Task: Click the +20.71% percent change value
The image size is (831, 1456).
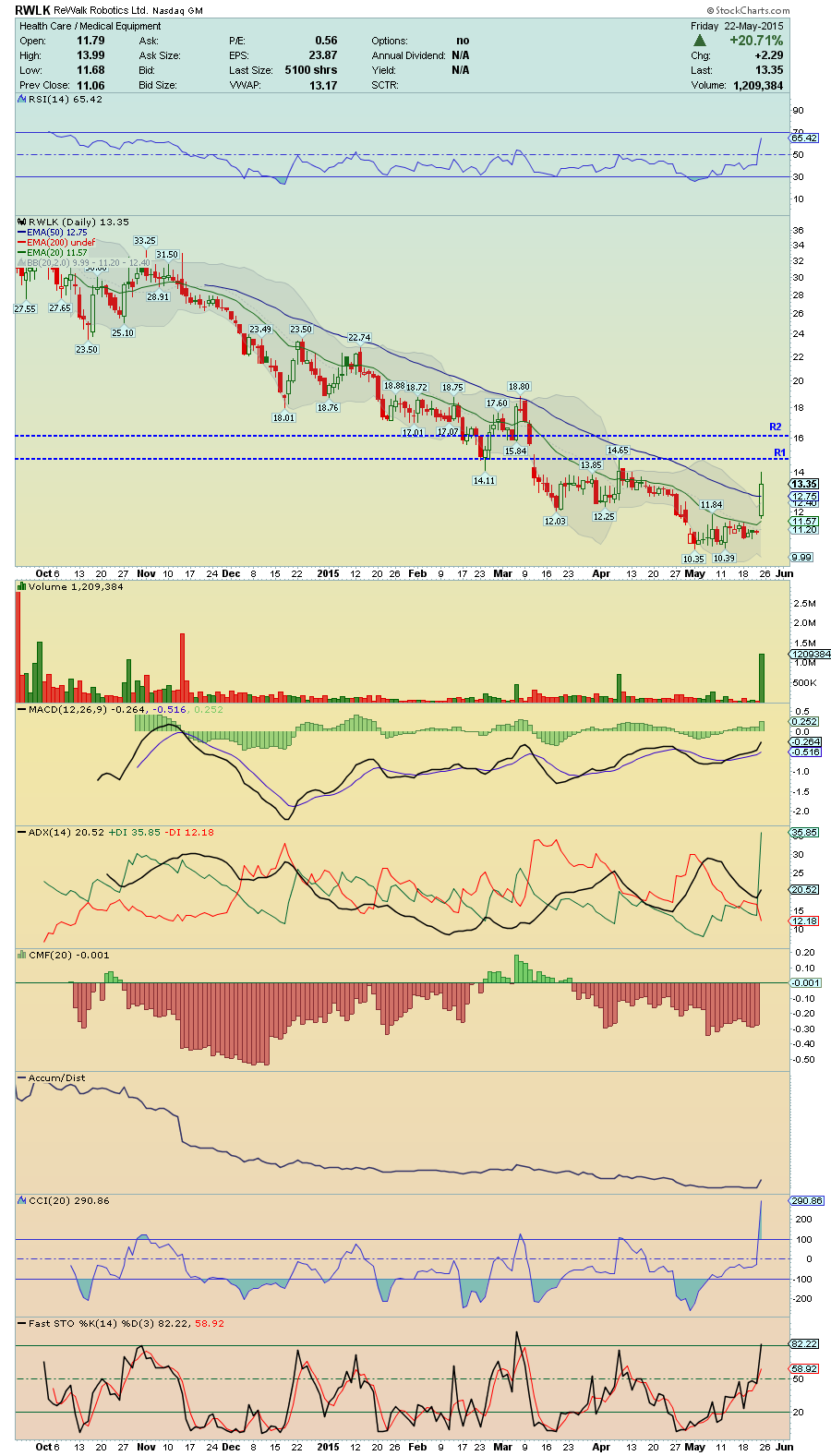Action: (756, 41)
